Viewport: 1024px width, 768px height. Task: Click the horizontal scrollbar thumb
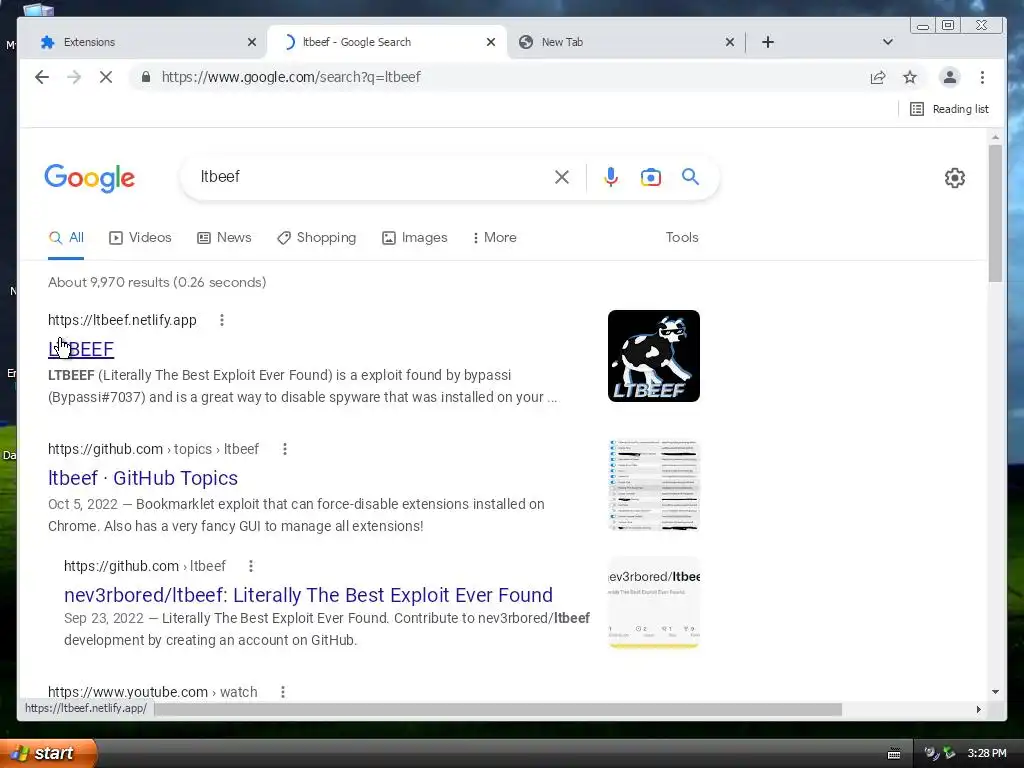point(498,709)
